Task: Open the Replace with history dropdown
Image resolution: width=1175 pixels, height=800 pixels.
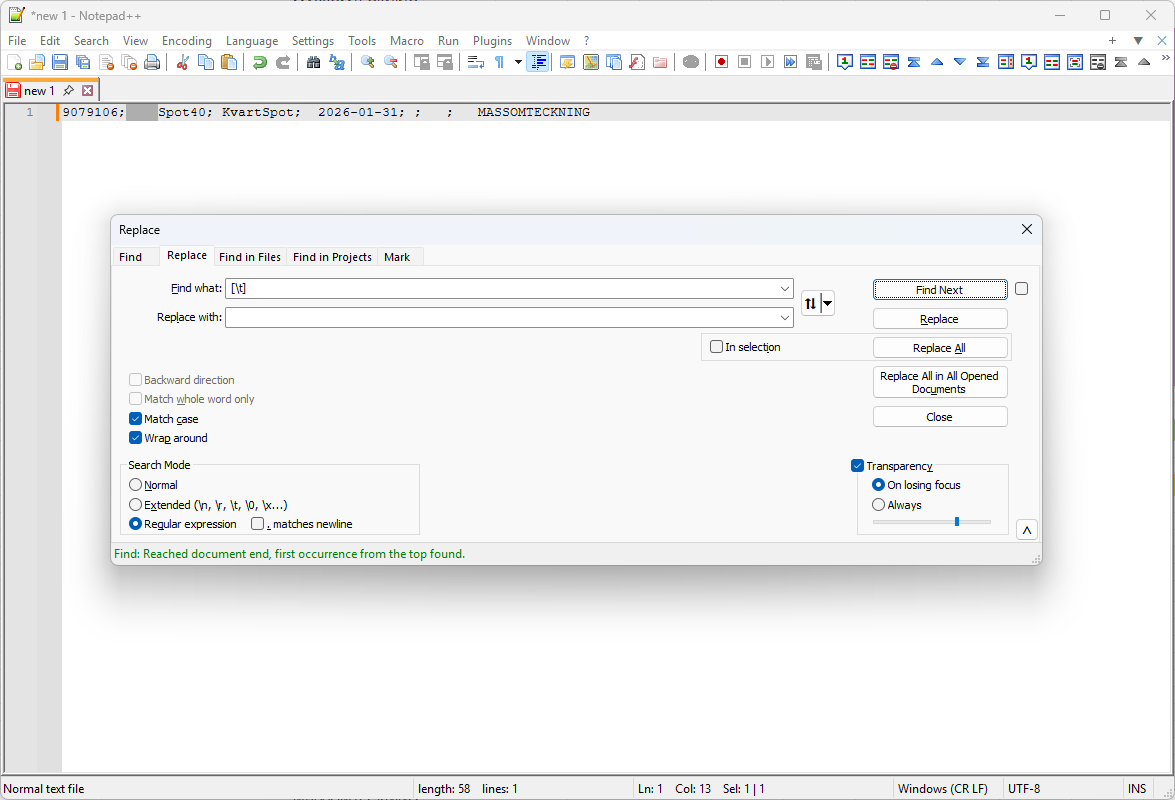Action: click(784, 317)
